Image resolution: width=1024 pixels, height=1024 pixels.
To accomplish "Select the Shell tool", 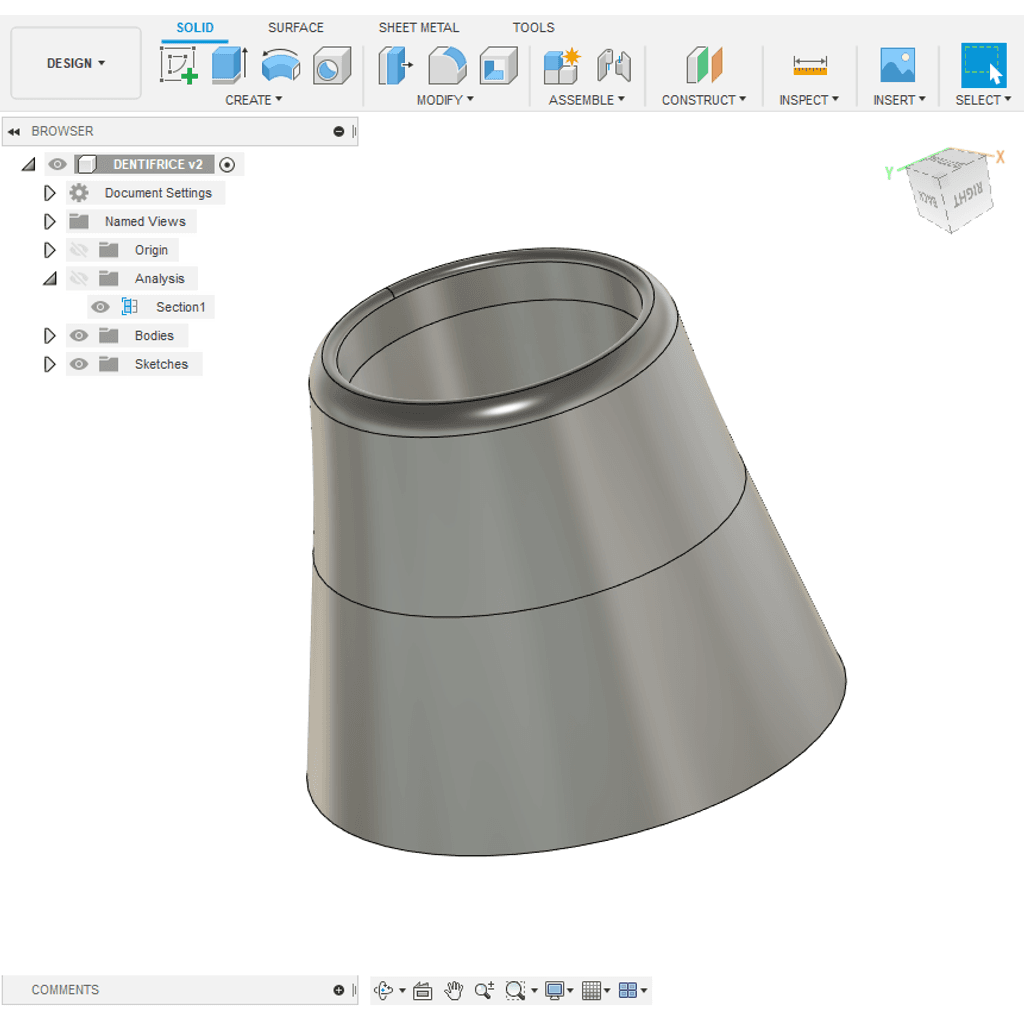I will [498, 65].
